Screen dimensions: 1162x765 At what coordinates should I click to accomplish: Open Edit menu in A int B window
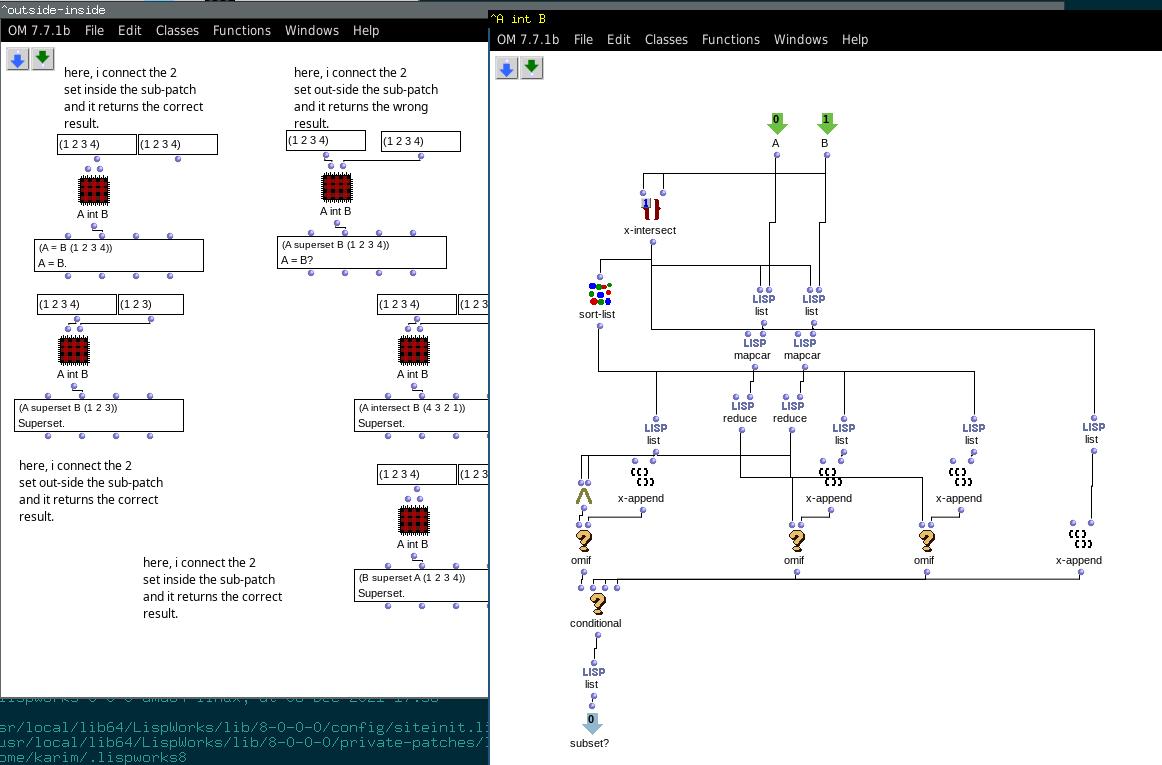click(618, 39)
